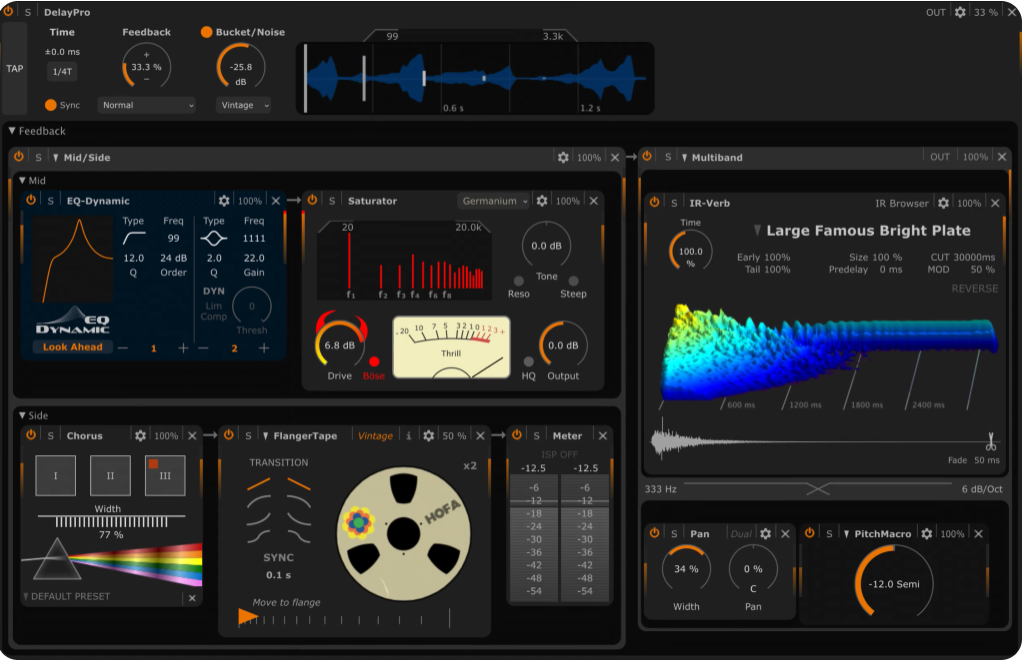The image size is (1022, 662).
Task: Click the ISP OFF label
Action: pyautogui.click(x=559, y=454)
